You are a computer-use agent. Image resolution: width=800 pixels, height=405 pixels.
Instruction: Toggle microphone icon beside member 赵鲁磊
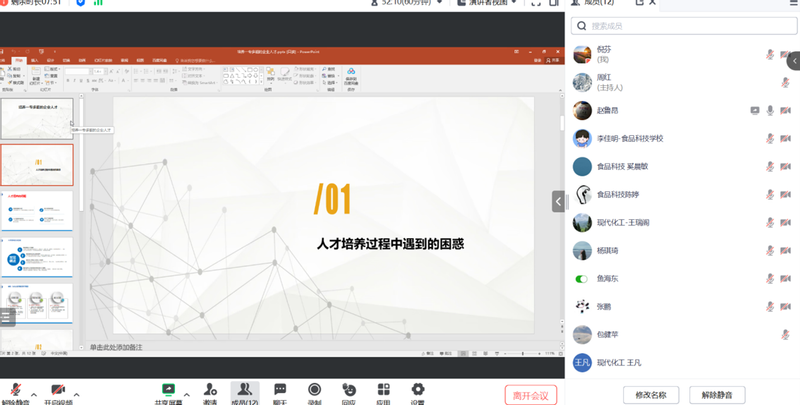770,110
